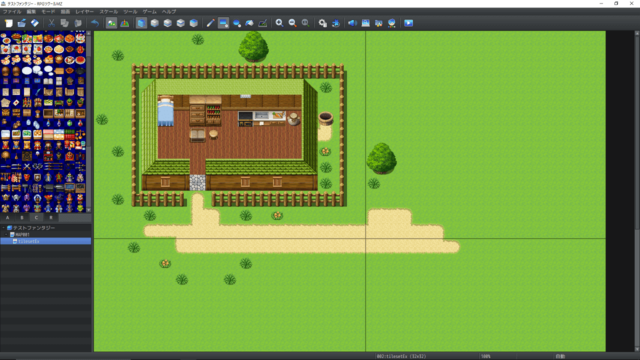This screenshot has height=360, width=640.
Task: Open the Plugin Manager
Action: pos(336,23)
